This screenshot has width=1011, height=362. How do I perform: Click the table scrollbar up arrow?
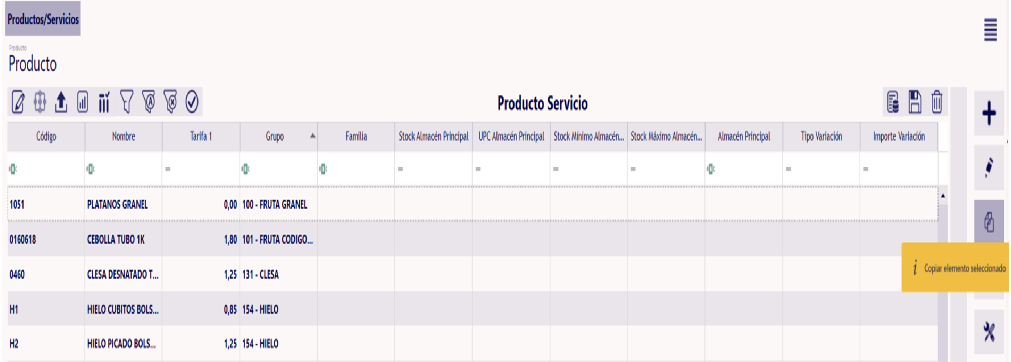(x=943, y=195)
